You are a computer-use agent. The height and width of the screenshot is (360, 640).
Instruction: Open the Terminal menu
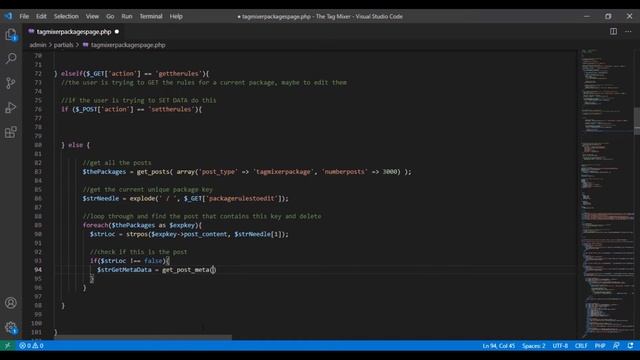tap(151, 16)
